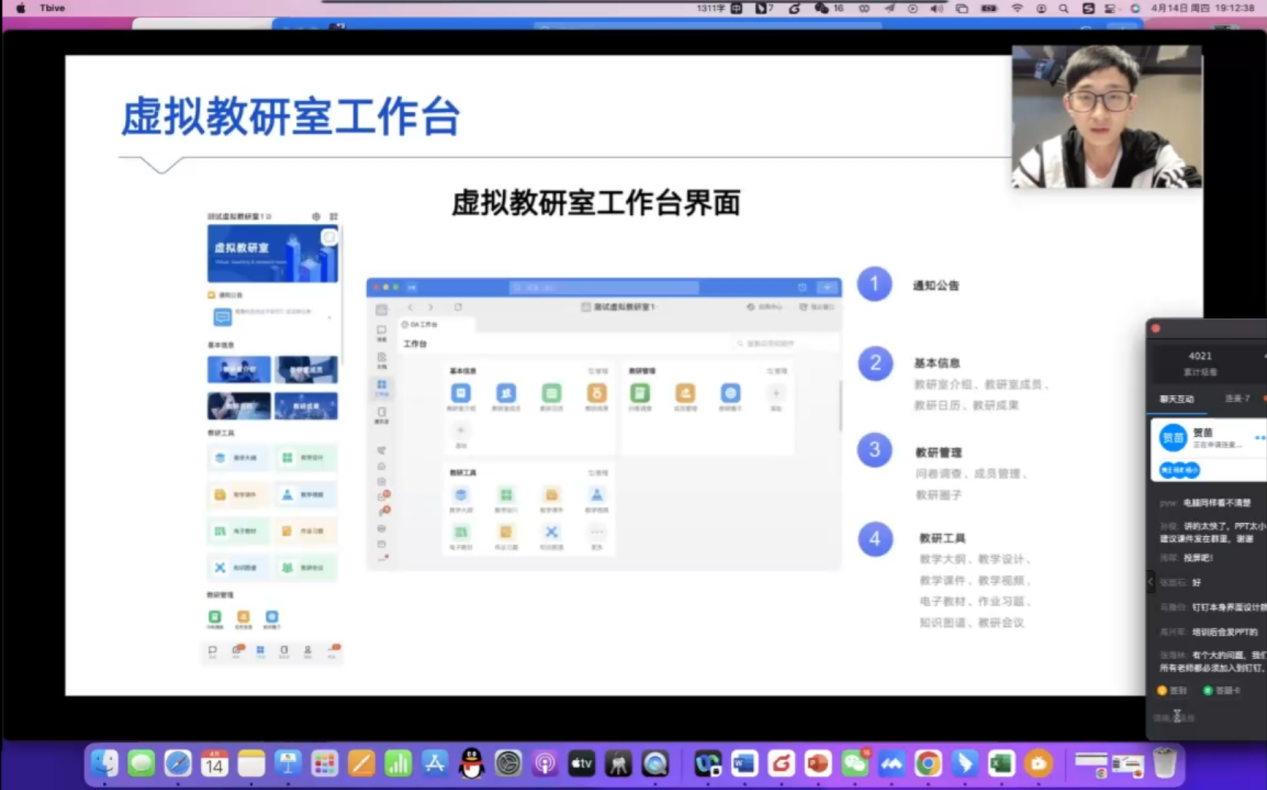Image resolution: width=1267 pixels, height=790 pixels.
Task: Open Finder from the dock
Action: (104, 764)
